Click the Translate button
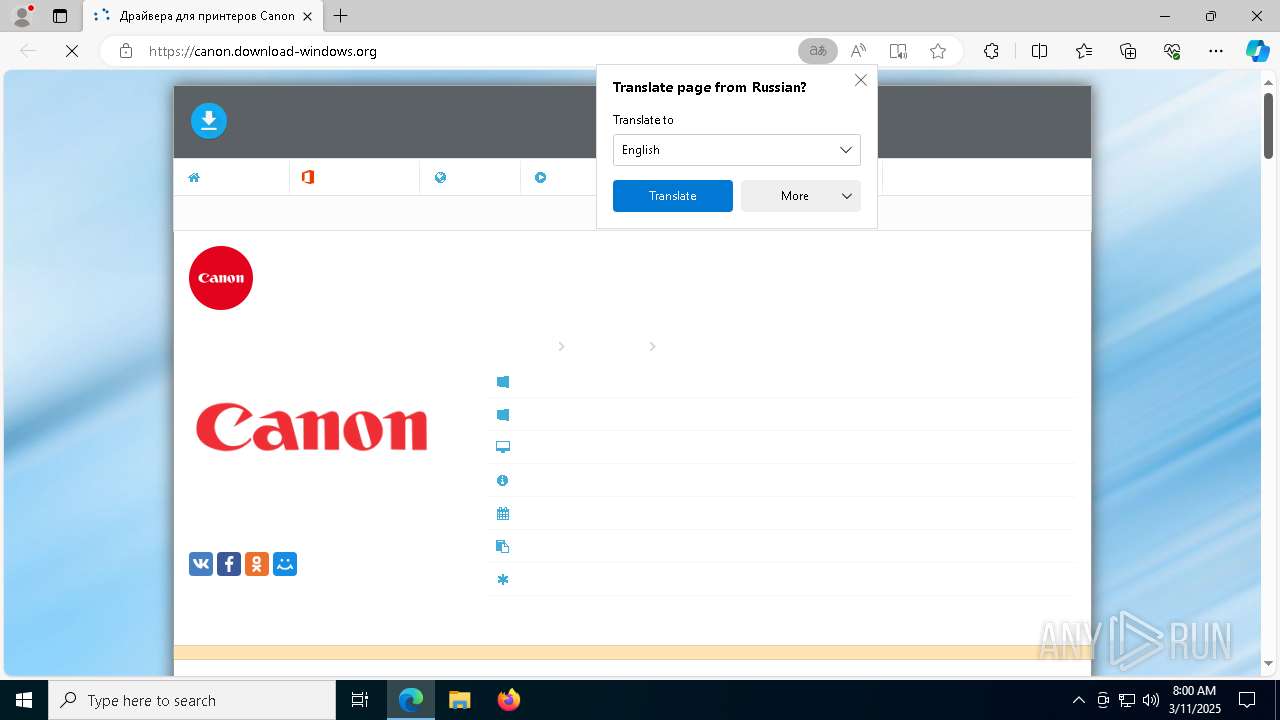Image resolution: width=1280 pixels, height=720 pixels. click(x=673, y=196)
